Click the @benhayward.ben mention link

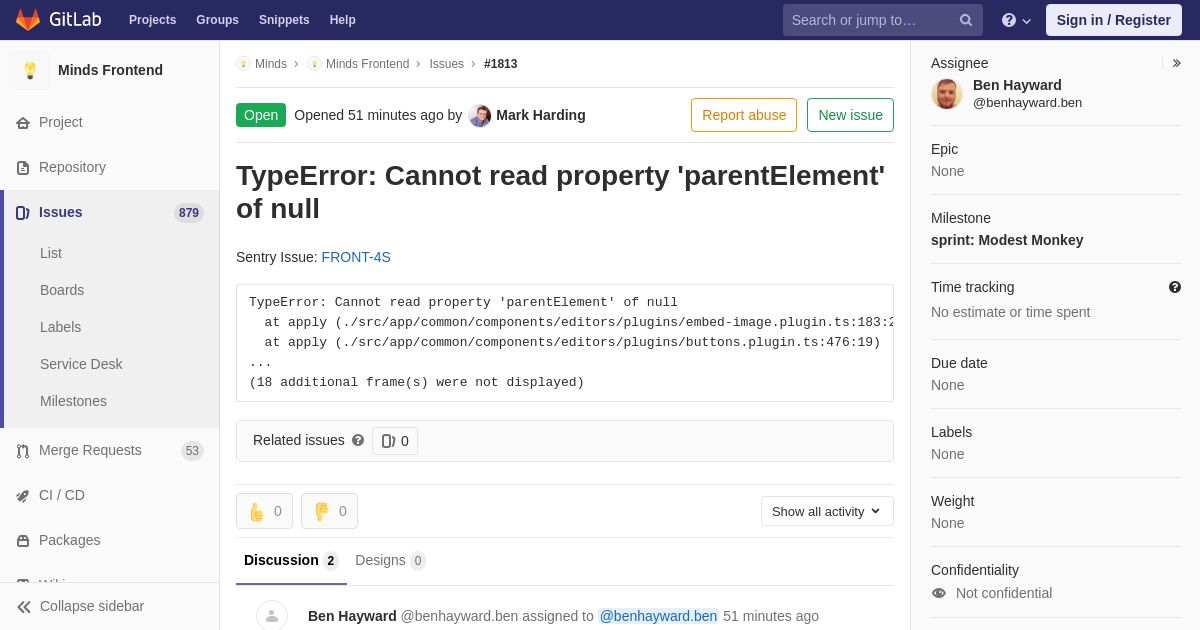[x=658, y=616]
